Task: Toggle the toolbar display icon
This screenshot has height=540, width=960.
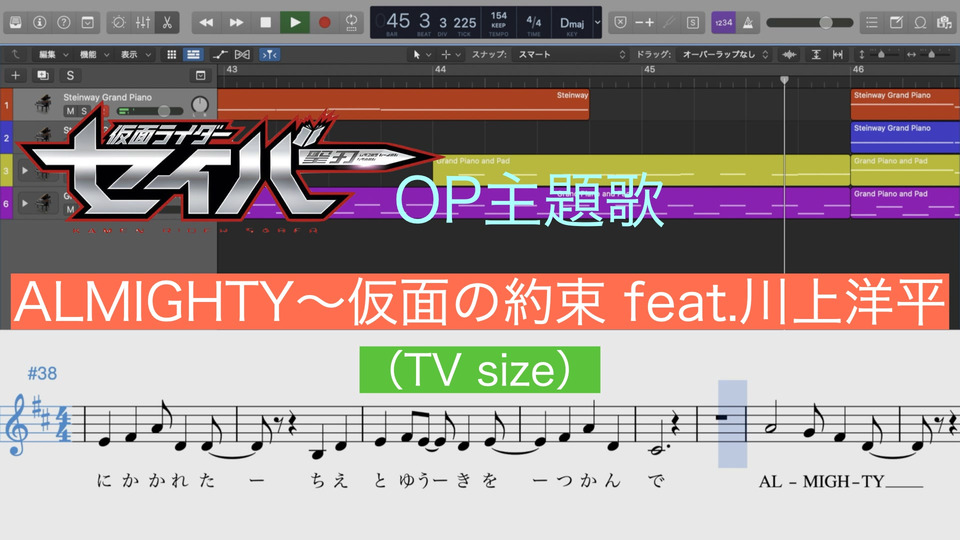Action: tap(88, 23)
